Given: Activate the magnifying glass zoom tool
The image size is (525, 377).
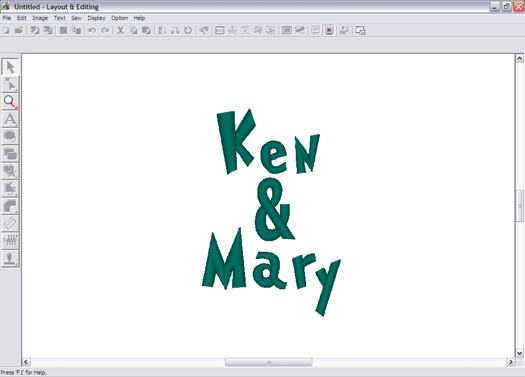Looking at the screenshot, I should click(10, 102).
